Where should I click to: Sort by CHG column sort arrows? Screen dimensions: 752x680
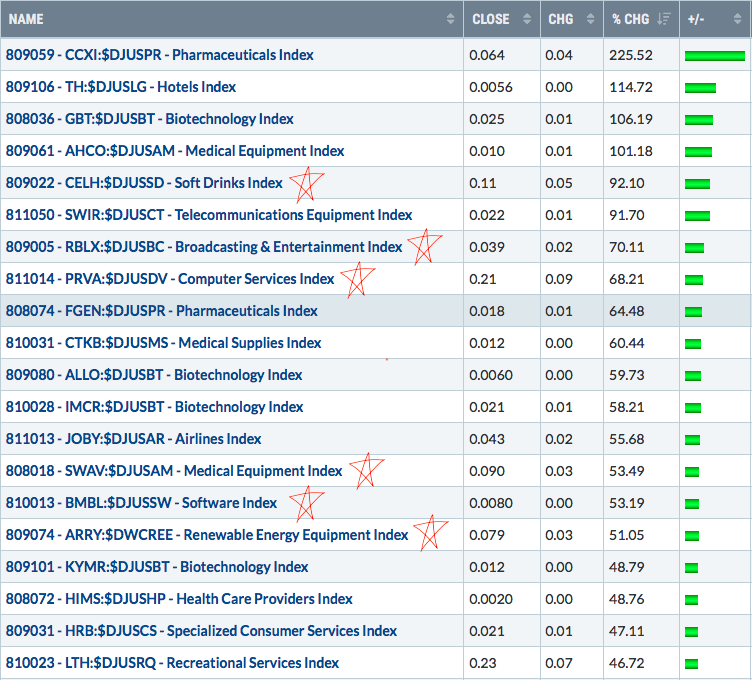[590, 19]
